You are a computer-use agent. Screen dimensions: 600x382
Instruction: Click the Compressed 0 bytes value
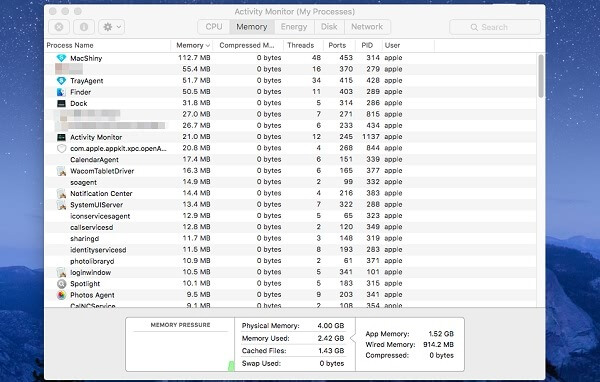pyautogui.click(x=441, y=355)
